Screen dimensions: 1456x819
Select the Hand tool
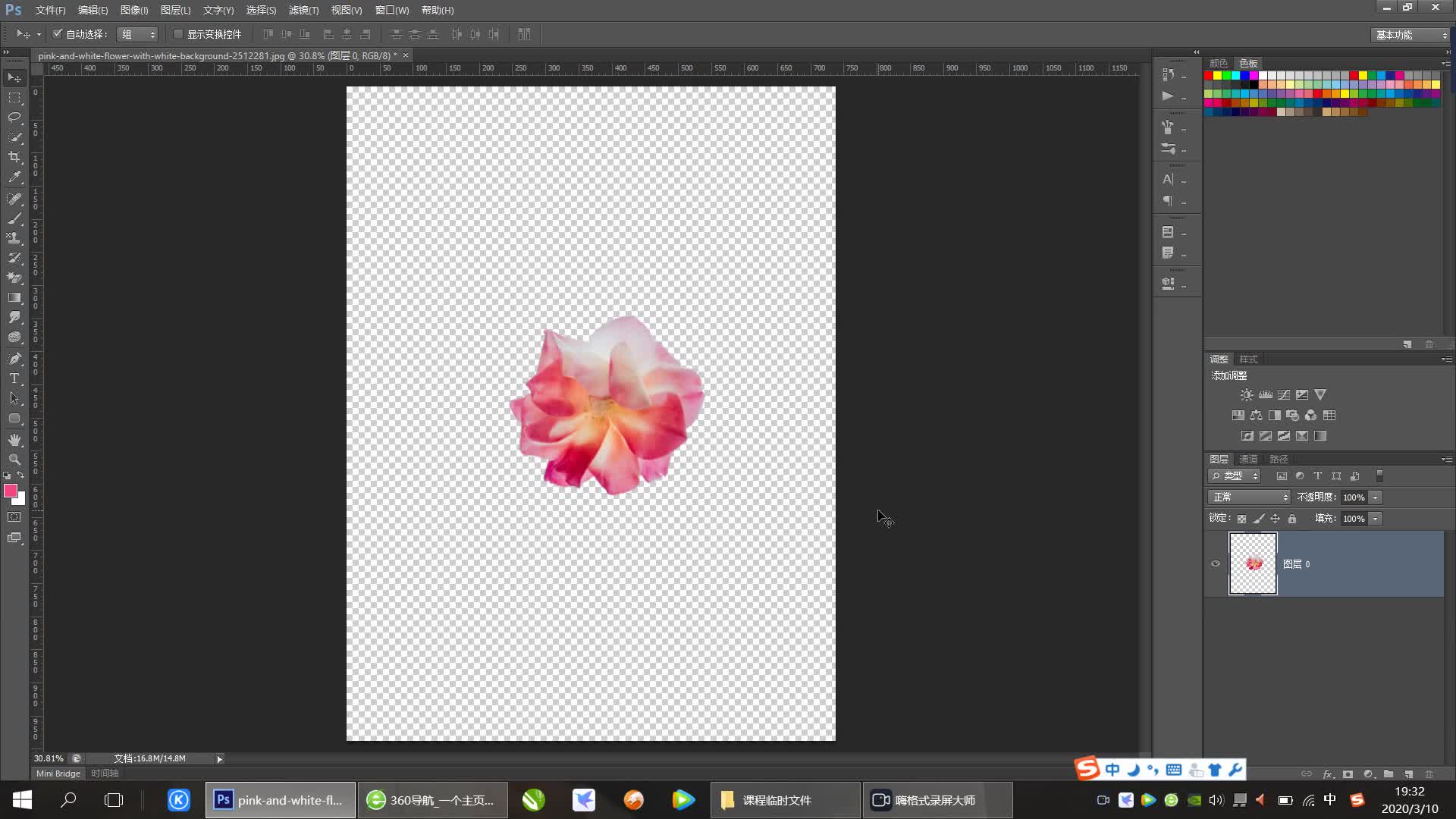click(14, 440)
